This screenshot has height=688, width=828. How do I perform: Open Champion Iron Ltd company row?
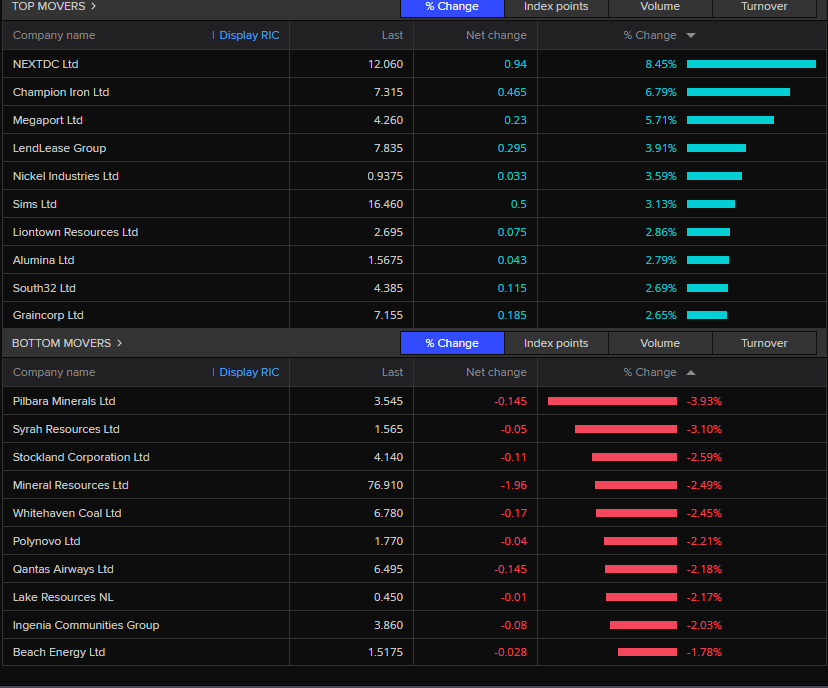point(414,92)
